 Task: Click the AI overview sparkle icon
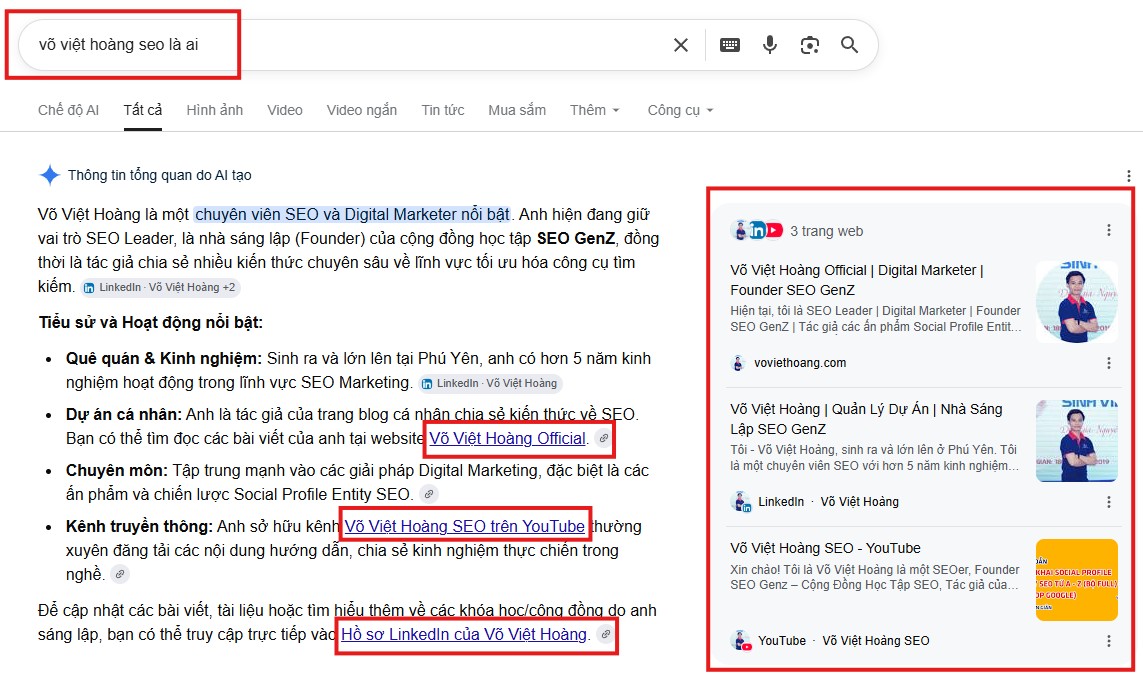[50, 175]
